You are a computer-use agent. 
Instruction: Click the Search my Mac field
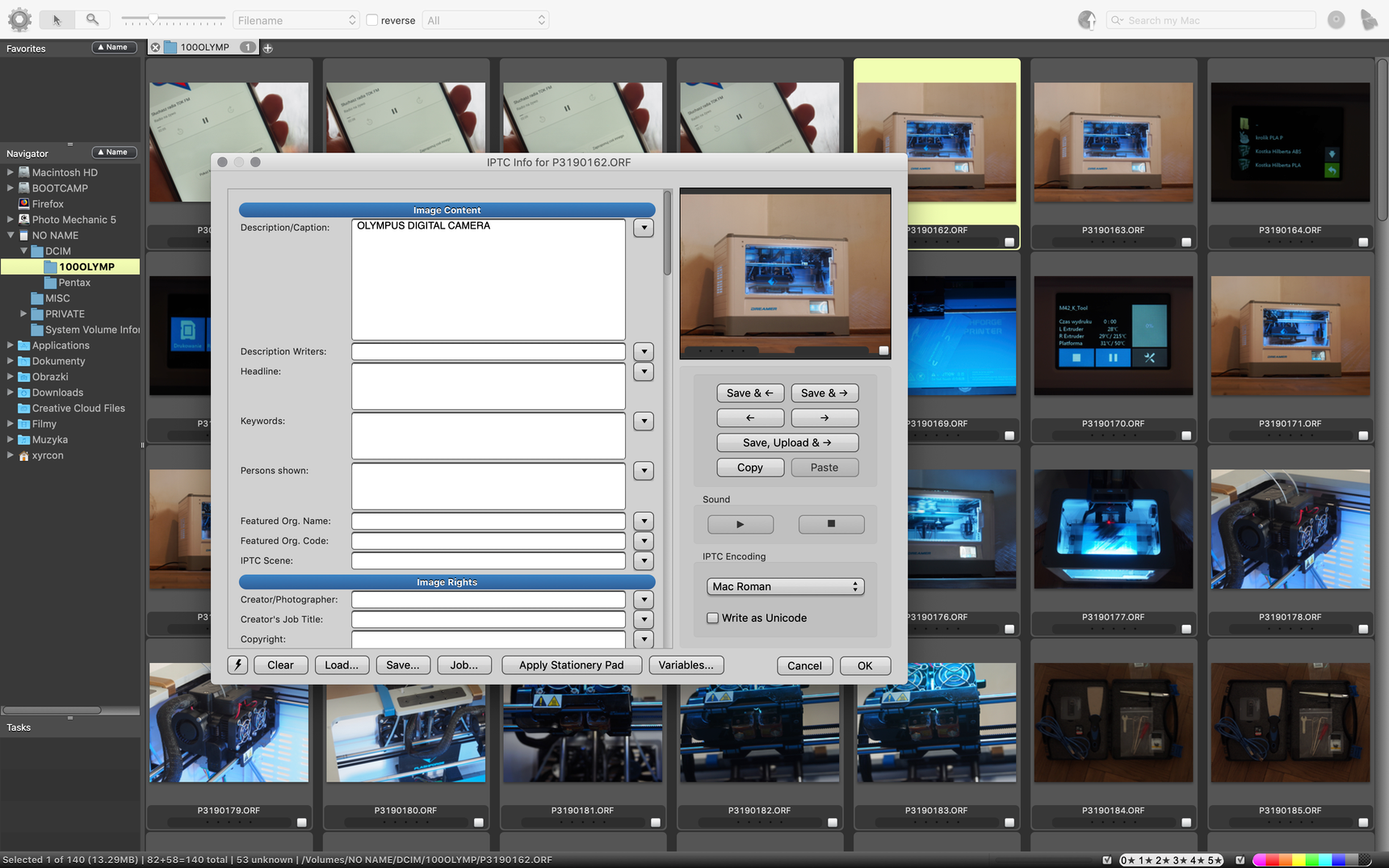tap(1211, 20)
